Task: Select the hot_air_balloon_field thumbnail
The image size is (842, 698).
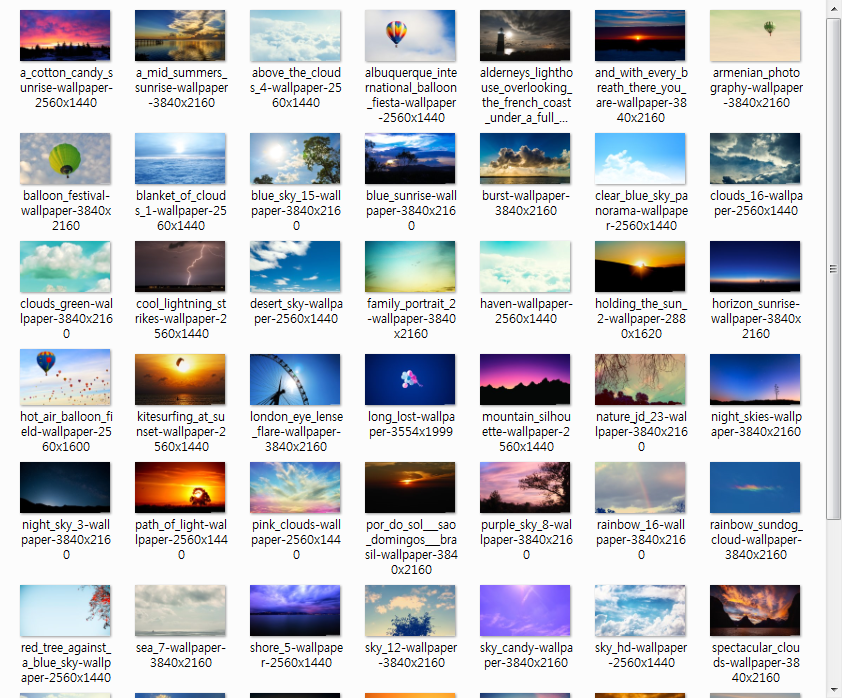Action: (x=65, y=377)
